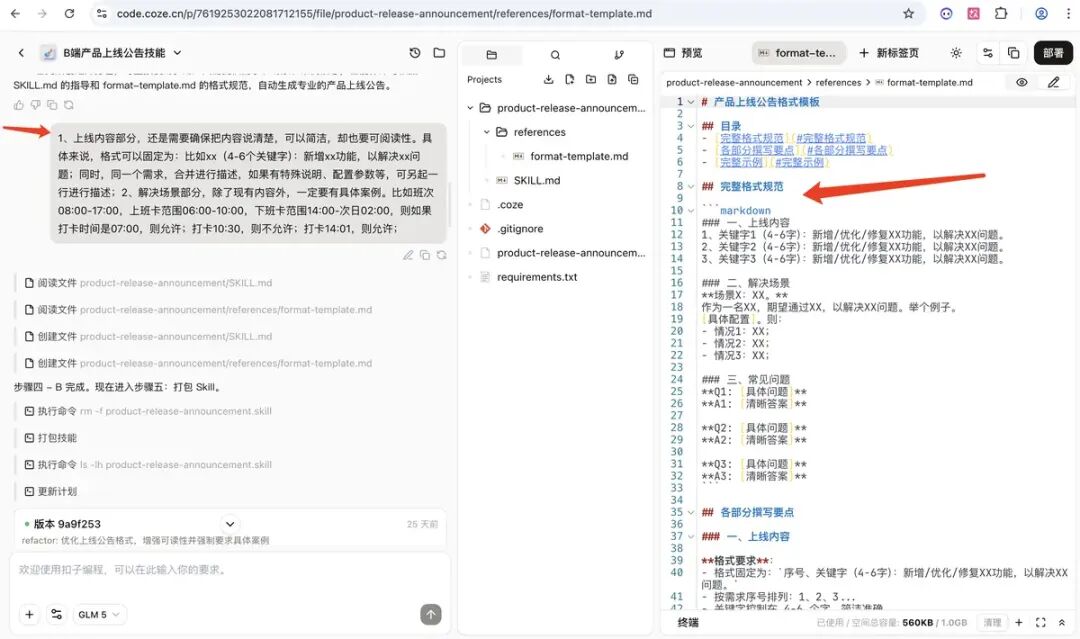Fold the 完整格式规范 section at line 8
Image resolution: width=1080 pixels, height=639 pixels.
point(691,186)
